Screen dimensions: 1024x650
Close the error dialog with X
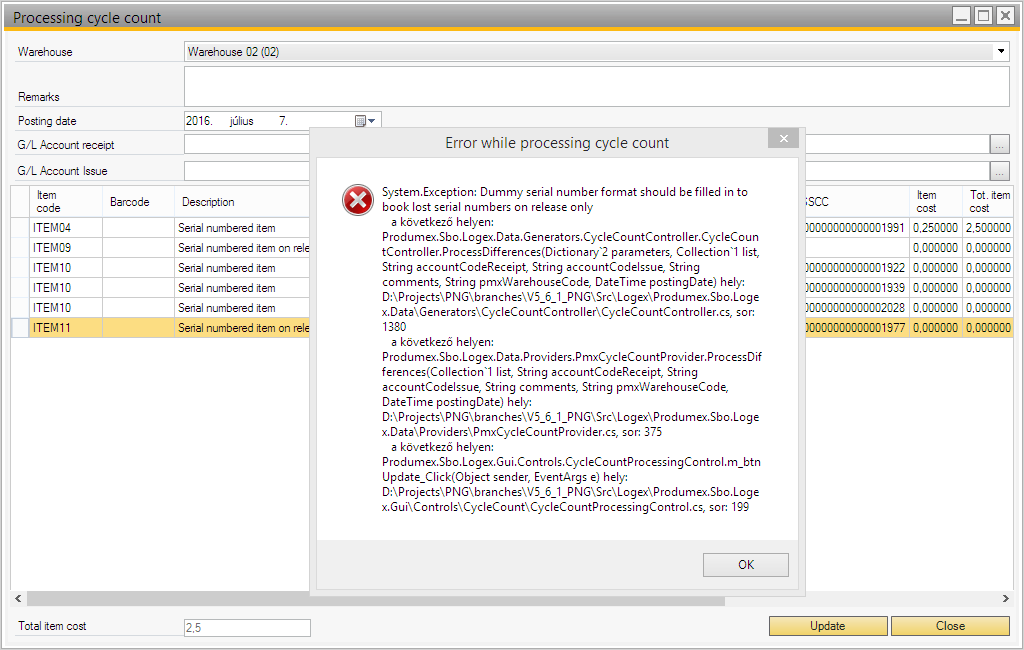point(784,139)
